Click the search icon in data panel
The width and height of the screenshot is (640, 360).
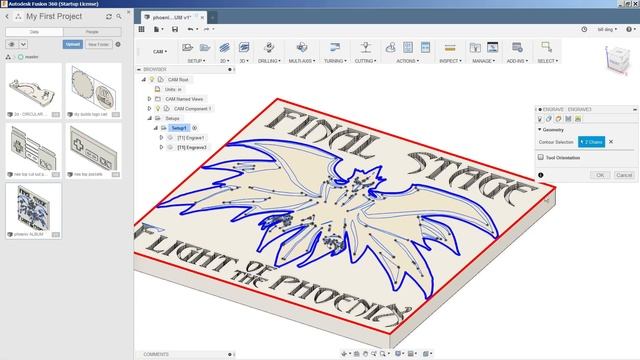[119, 17]
